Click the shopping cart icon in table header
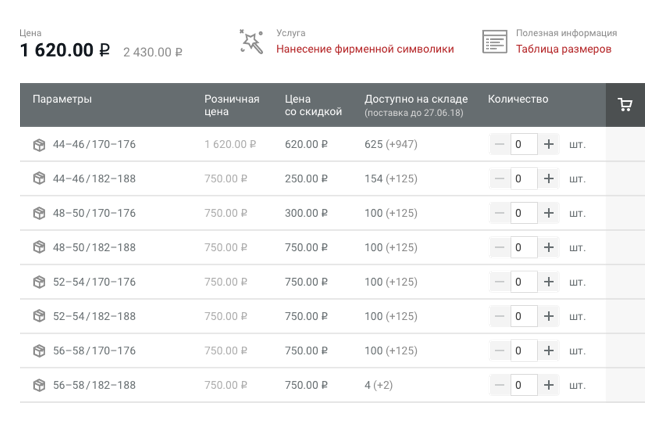 tap(625, 105)
